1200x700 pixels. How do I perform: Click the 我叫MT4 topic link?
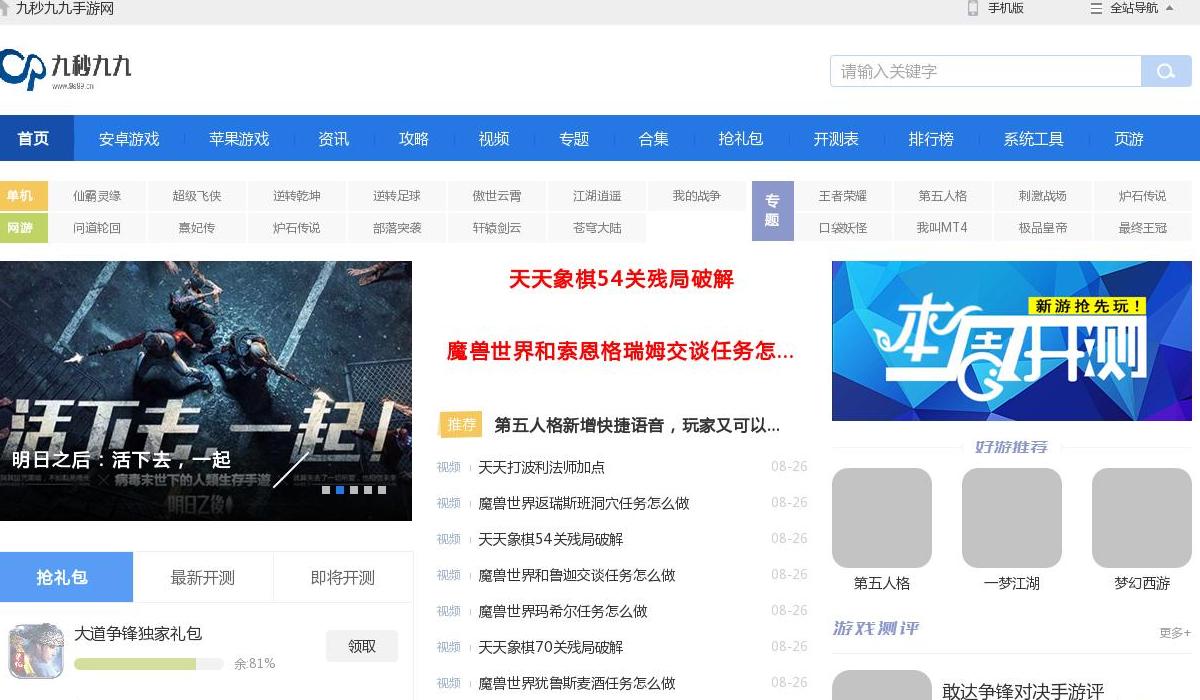[x=943, y=228]
